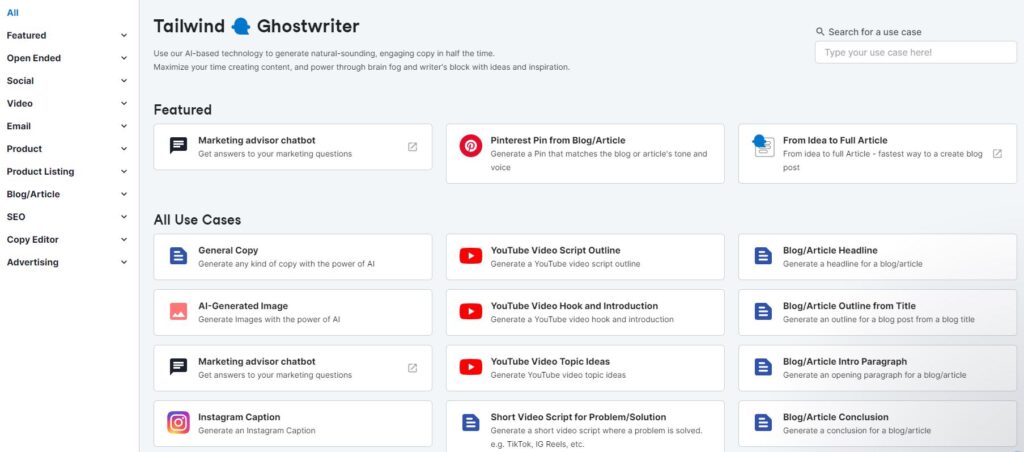Expand the Copy Editor category chevron

(124, 240)
